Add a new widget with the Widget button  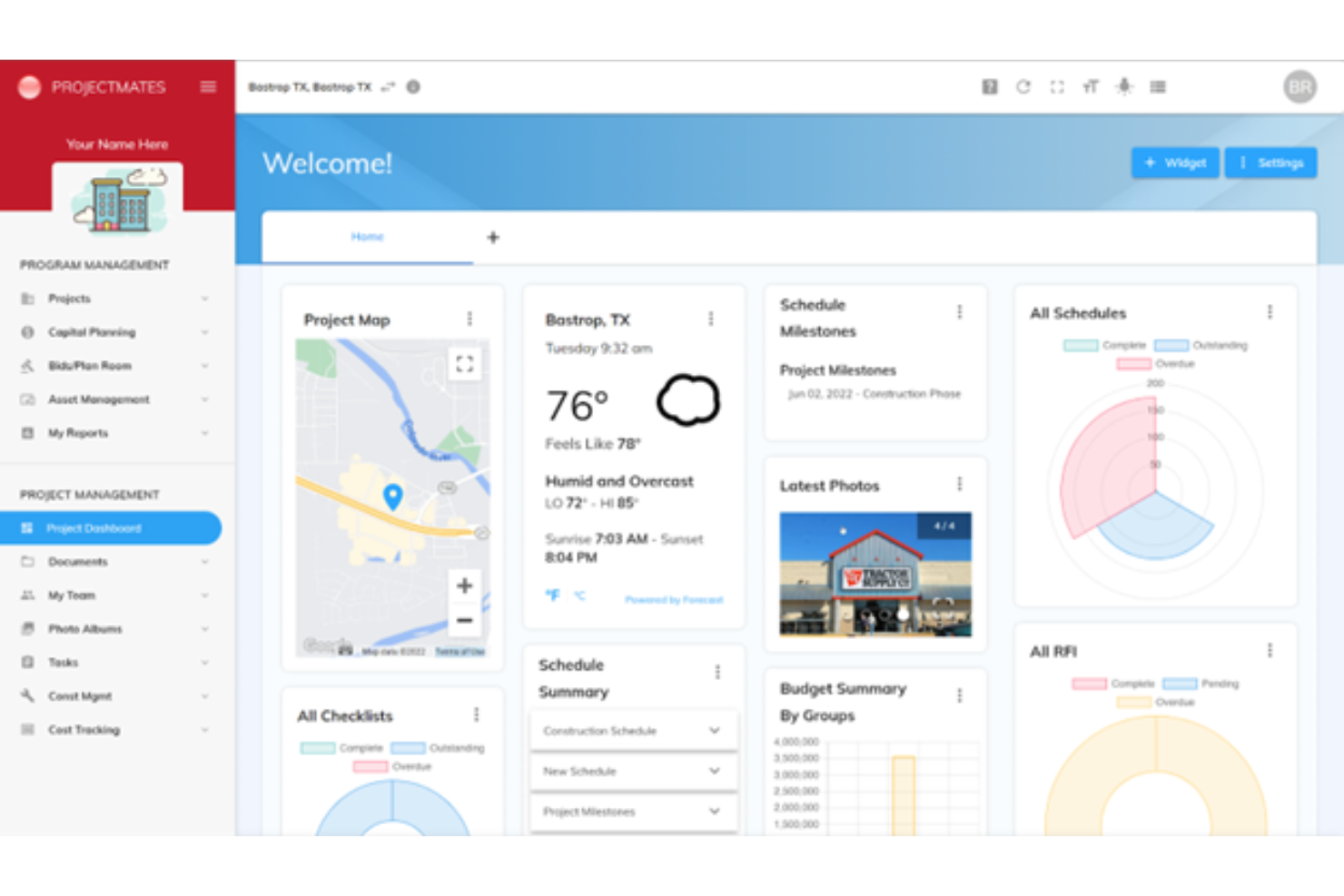pyautogui.click(x=1175, y=162)
